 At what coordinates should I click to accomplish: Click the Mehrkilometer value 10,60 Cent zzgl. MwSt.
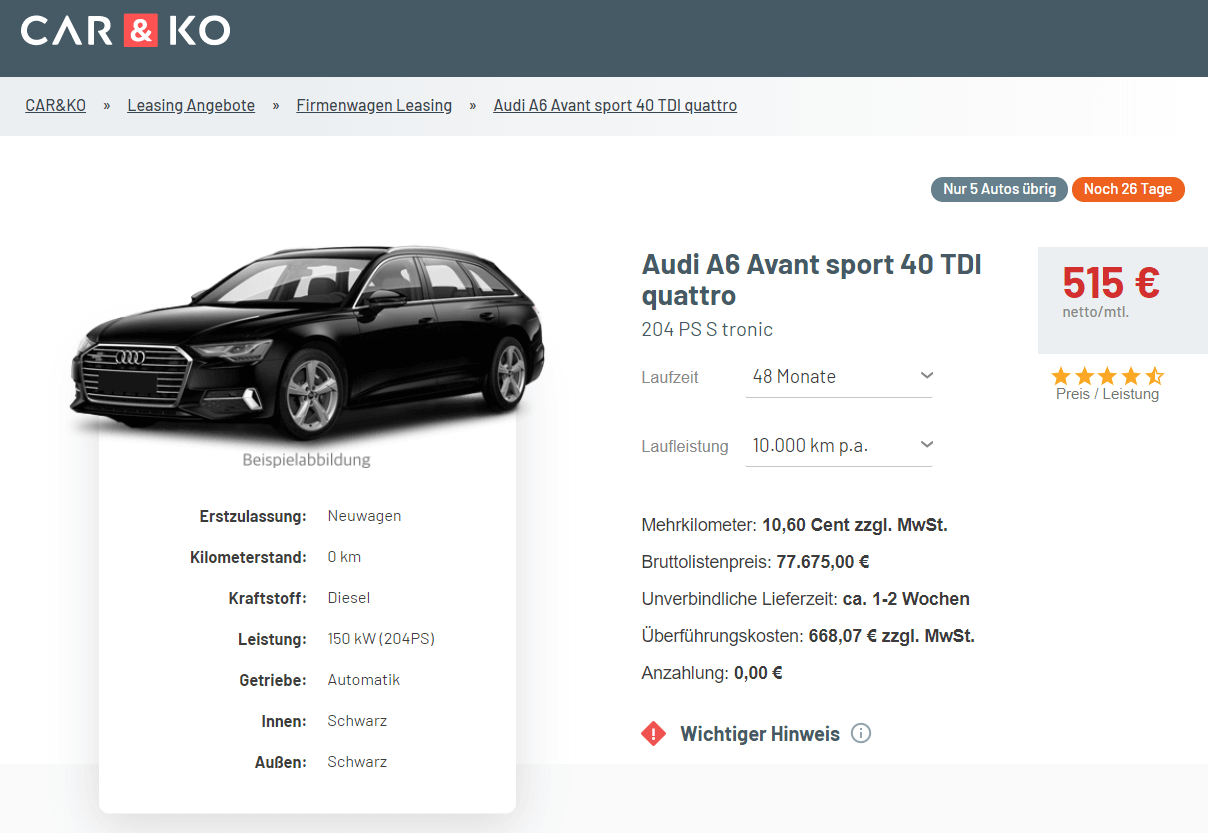pyautogui.click(x=855, y=525)
